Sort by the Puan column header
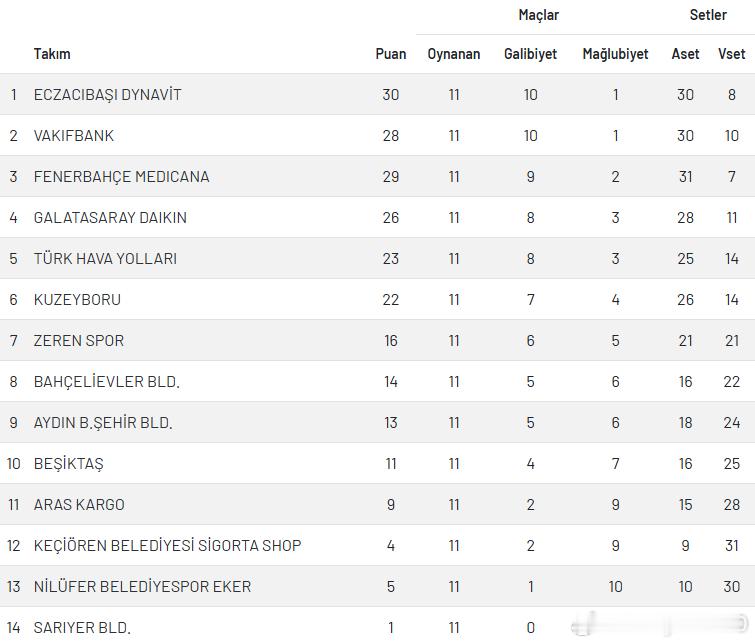This screenshot has height=644, width=755. click(391, 54)
